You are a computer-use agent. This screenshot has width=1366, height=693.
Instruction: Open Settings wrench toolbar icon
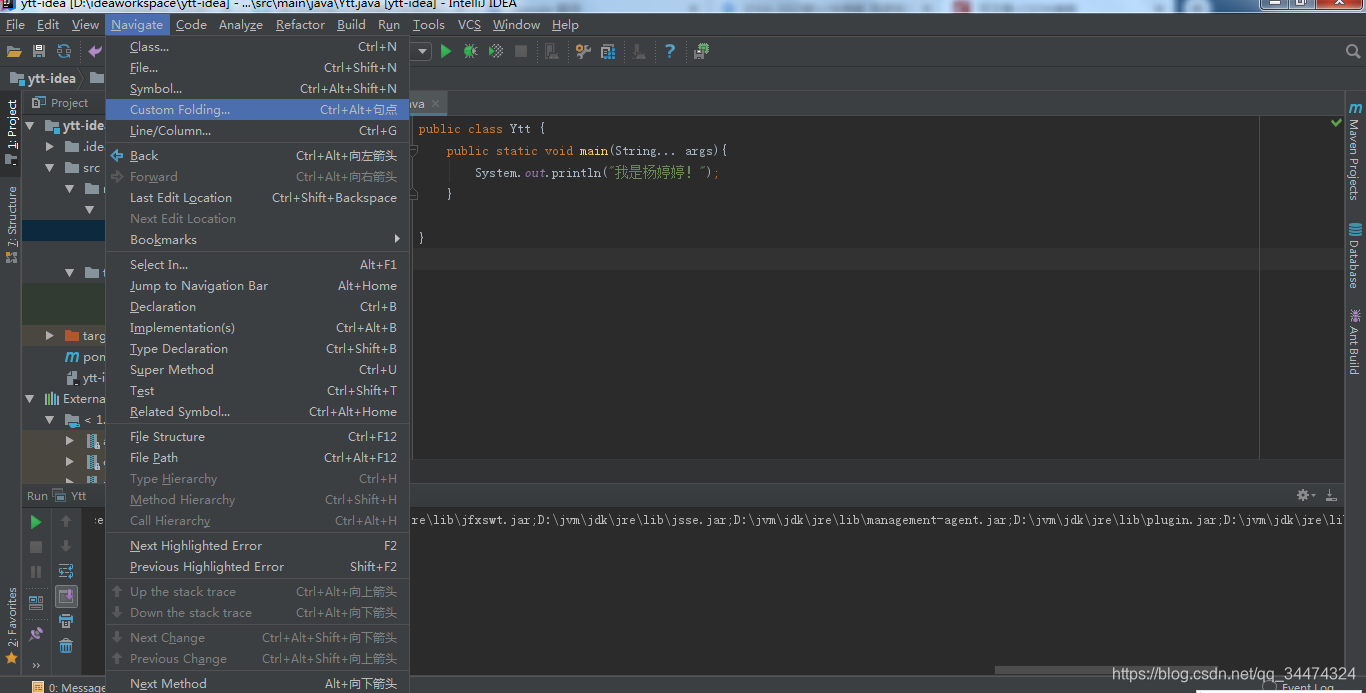point(583,51)
